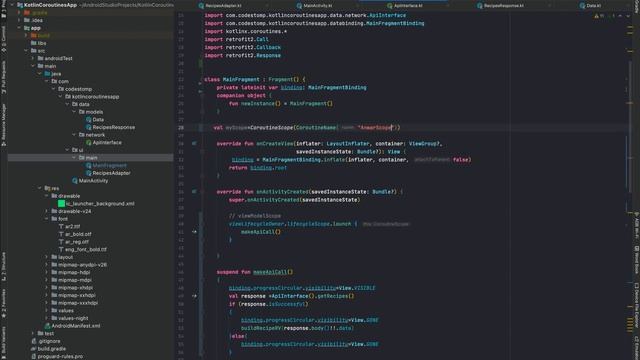Select the MainActivity file in project tree
Screen dimensions: 640x360
coord(90,180)
